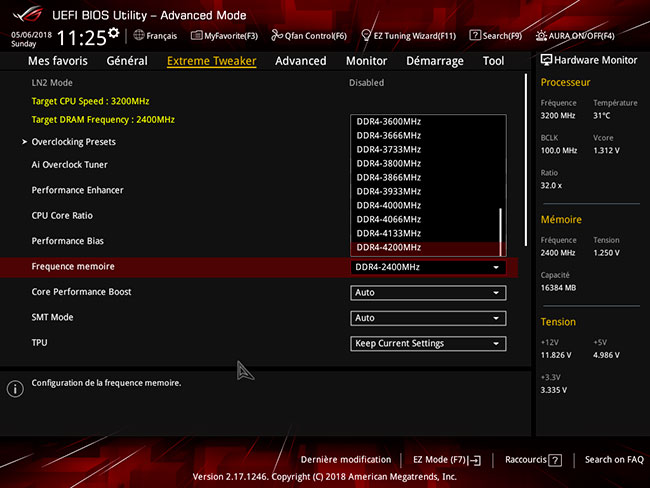Open the Monitor tab
Screen dimensions: 650x488
(366, 61)
